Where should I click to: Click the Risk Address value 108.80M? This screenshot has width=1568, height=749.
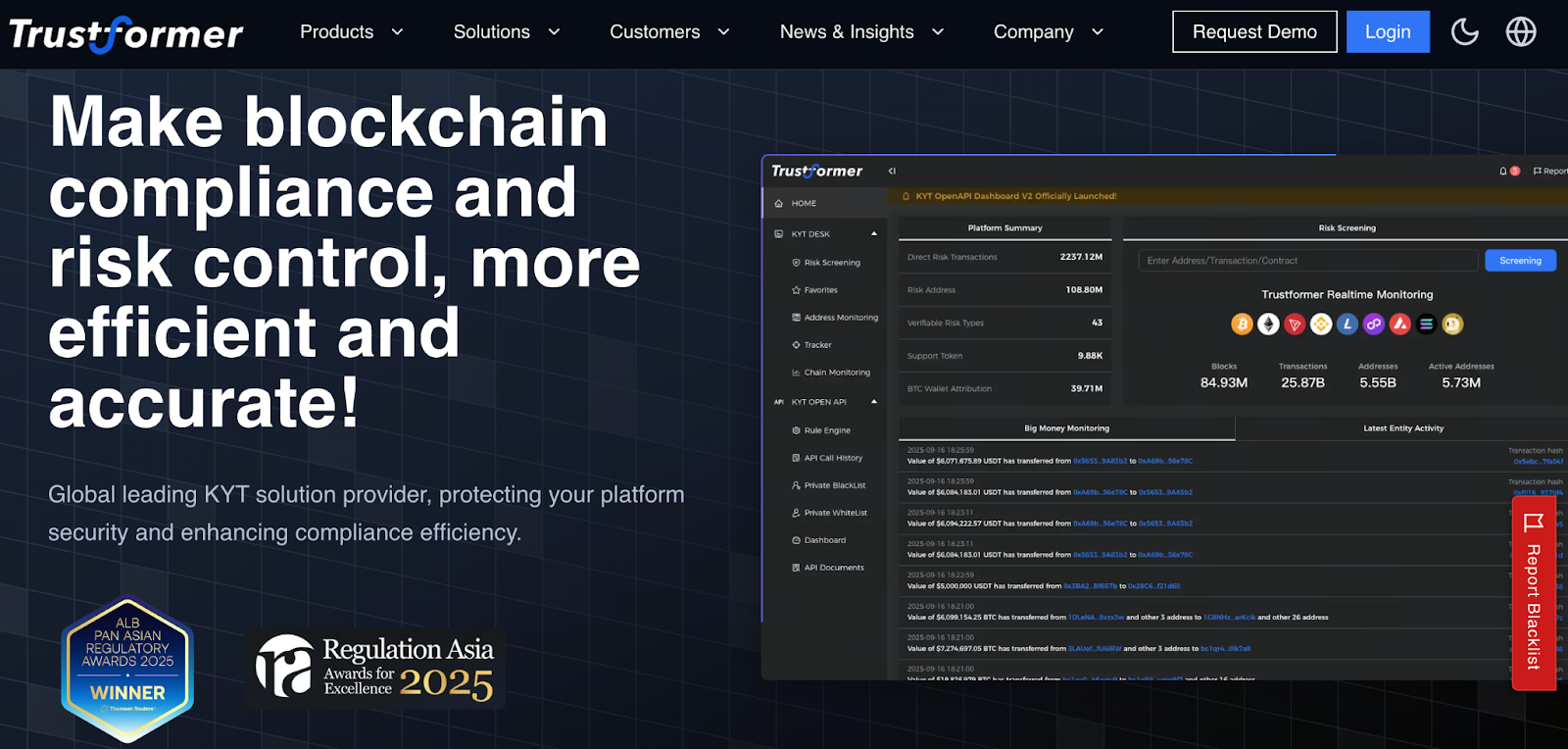[1084, 290]
